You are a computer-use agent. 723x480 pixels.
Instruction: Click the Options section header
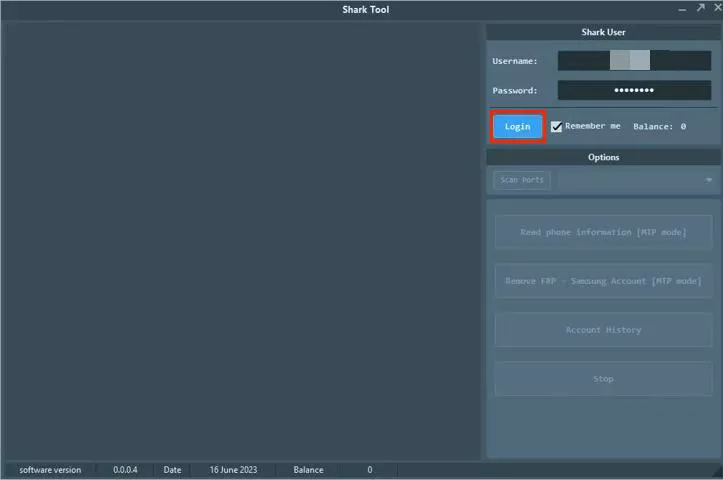[603, 157]
